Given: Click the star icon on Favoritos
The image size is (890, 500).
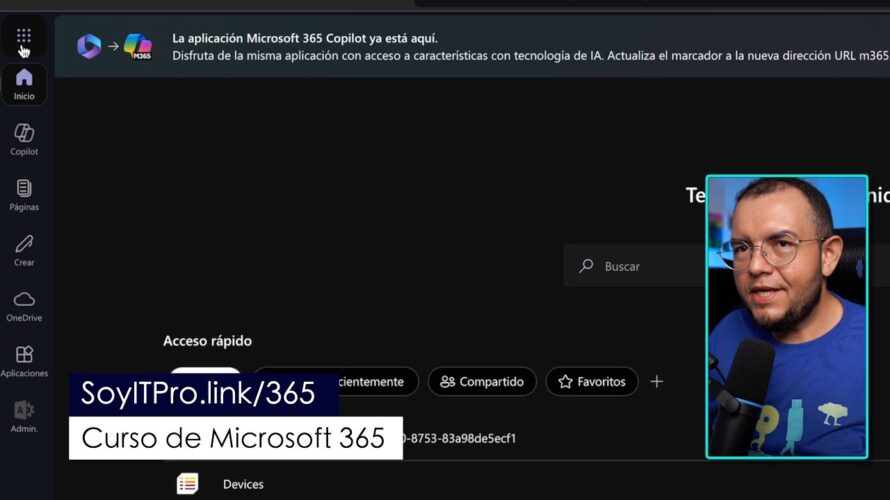Looking at the screenshot, I should [565, 382].
